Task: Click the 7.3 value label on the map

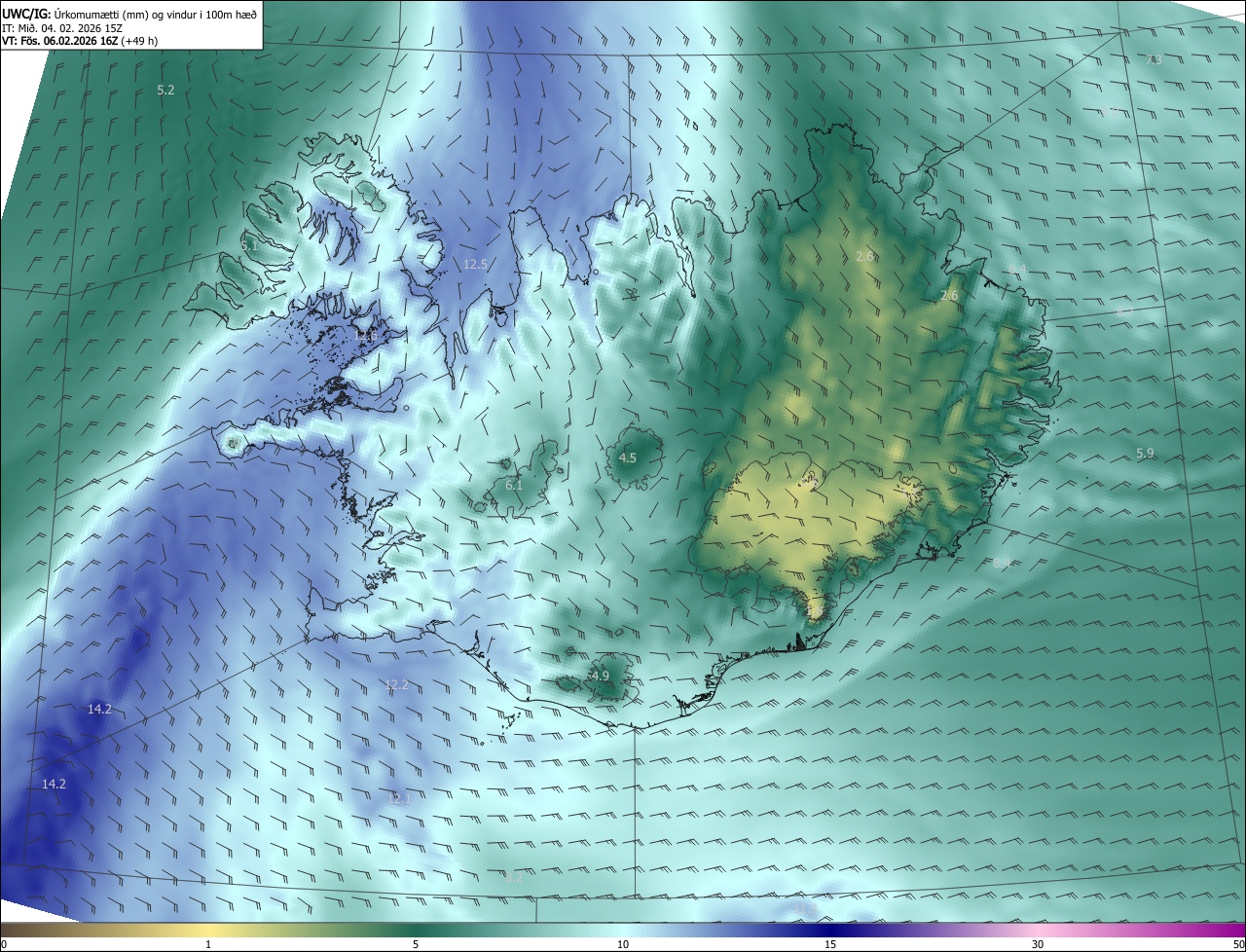Action: [x=1154, y=60]
